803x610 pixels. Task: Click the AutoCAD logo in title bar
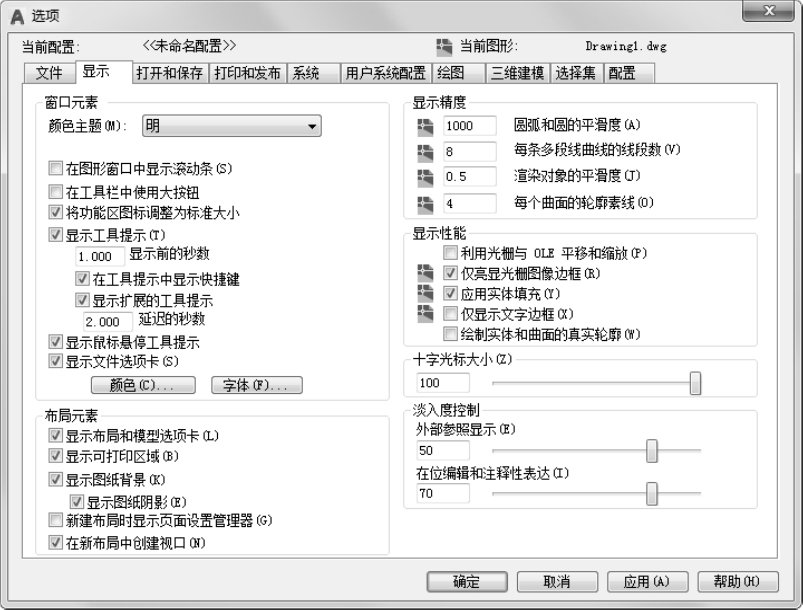coord(17,17)
